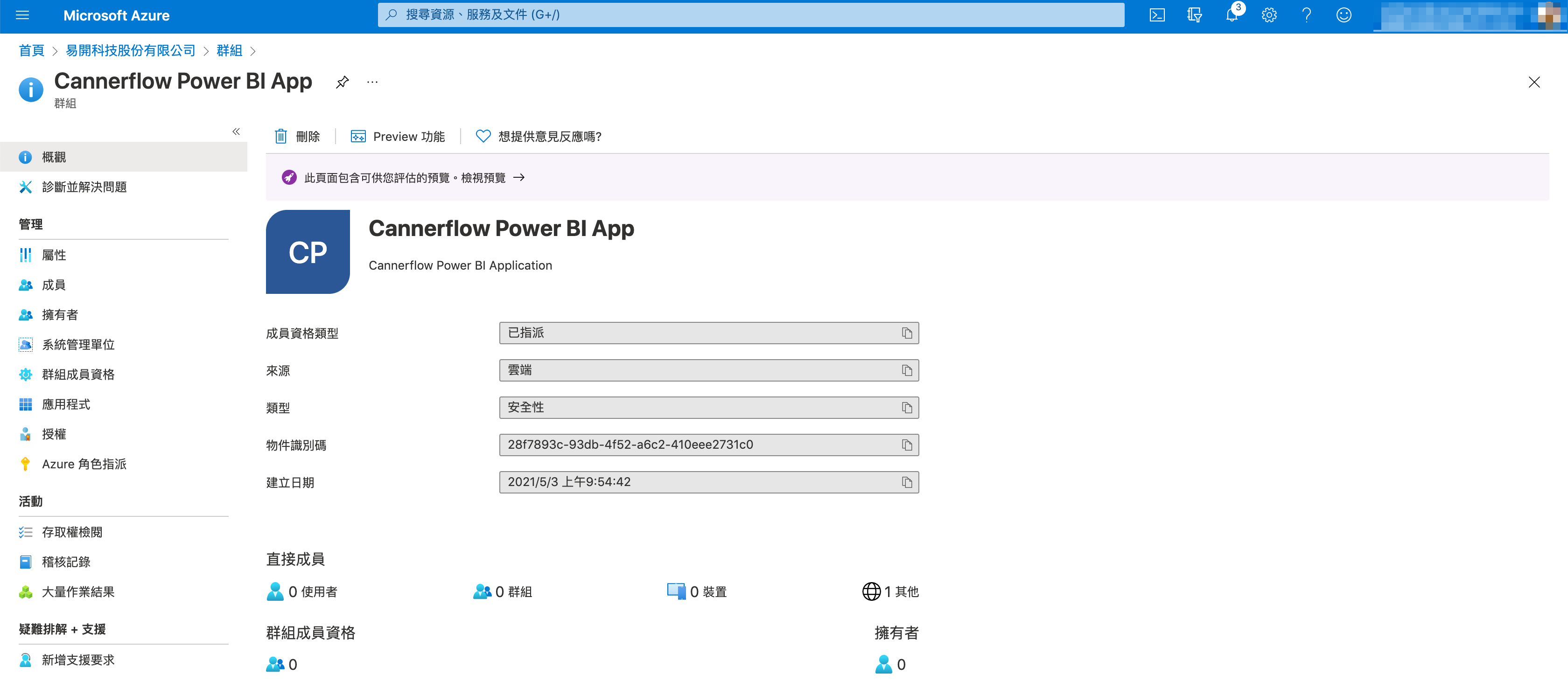1568x695 pixels.
Task: Copy the 成員資格類型 value
Action: [907, 333]
